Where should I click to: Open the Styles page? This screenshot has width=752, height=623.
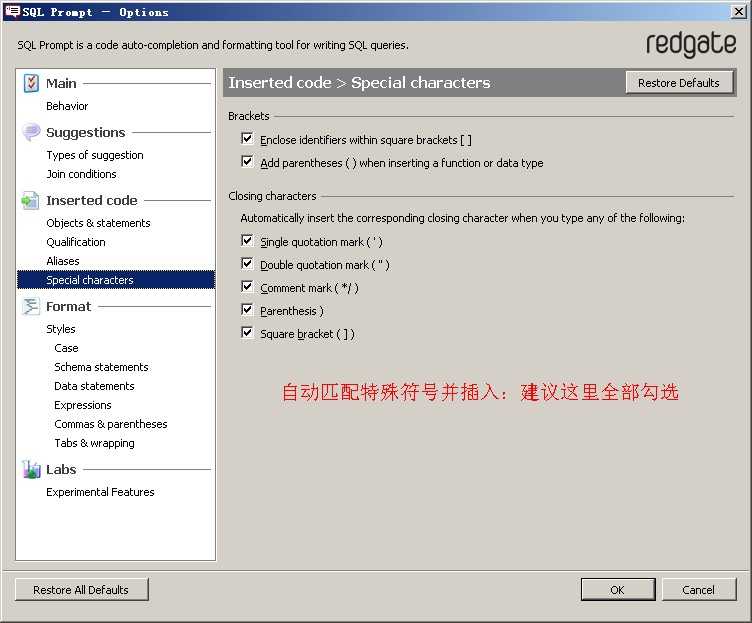tap(61, 329)
